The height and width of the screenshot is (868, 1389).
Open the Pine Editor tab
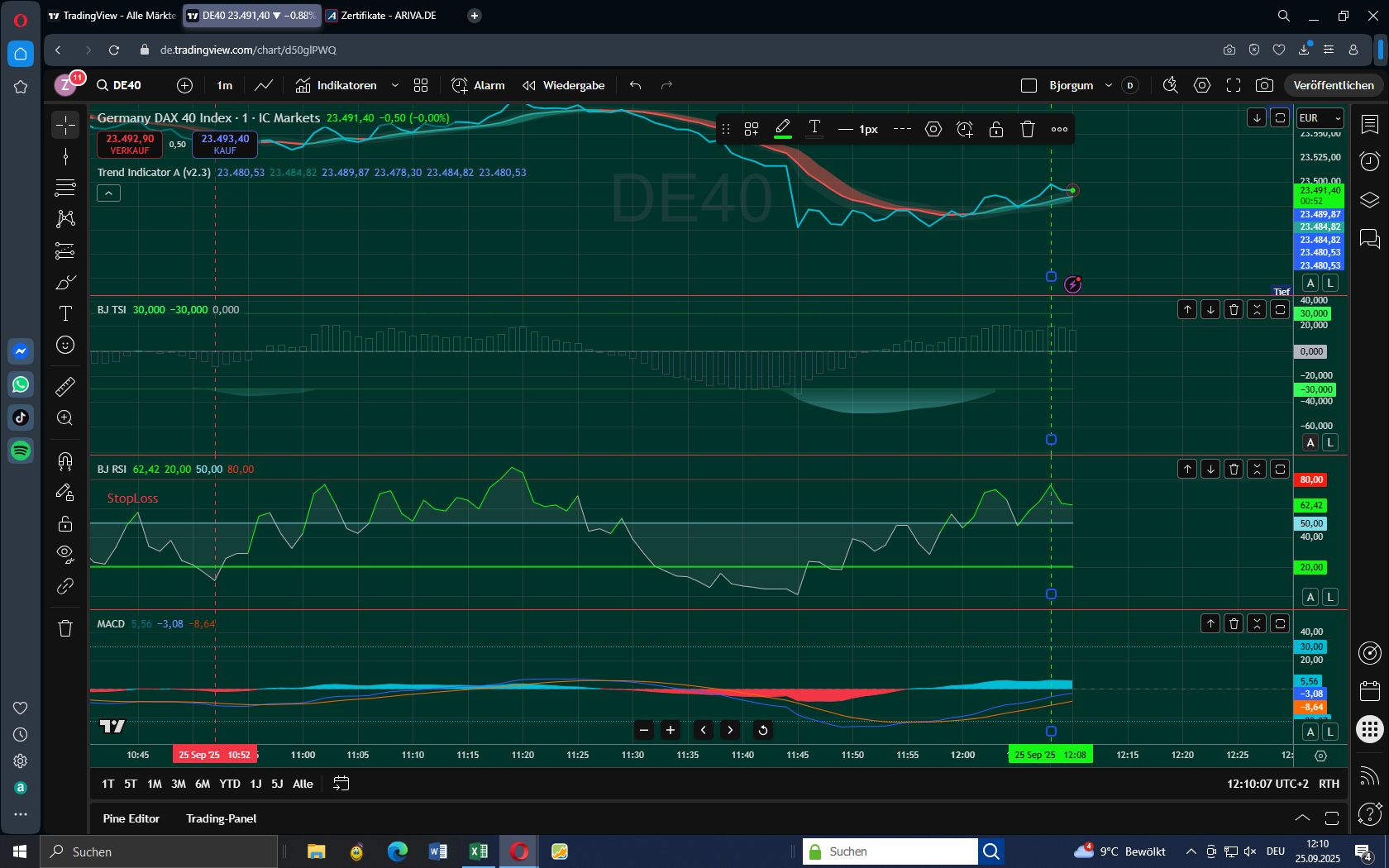pyautogui.click(x=131, y=818)
